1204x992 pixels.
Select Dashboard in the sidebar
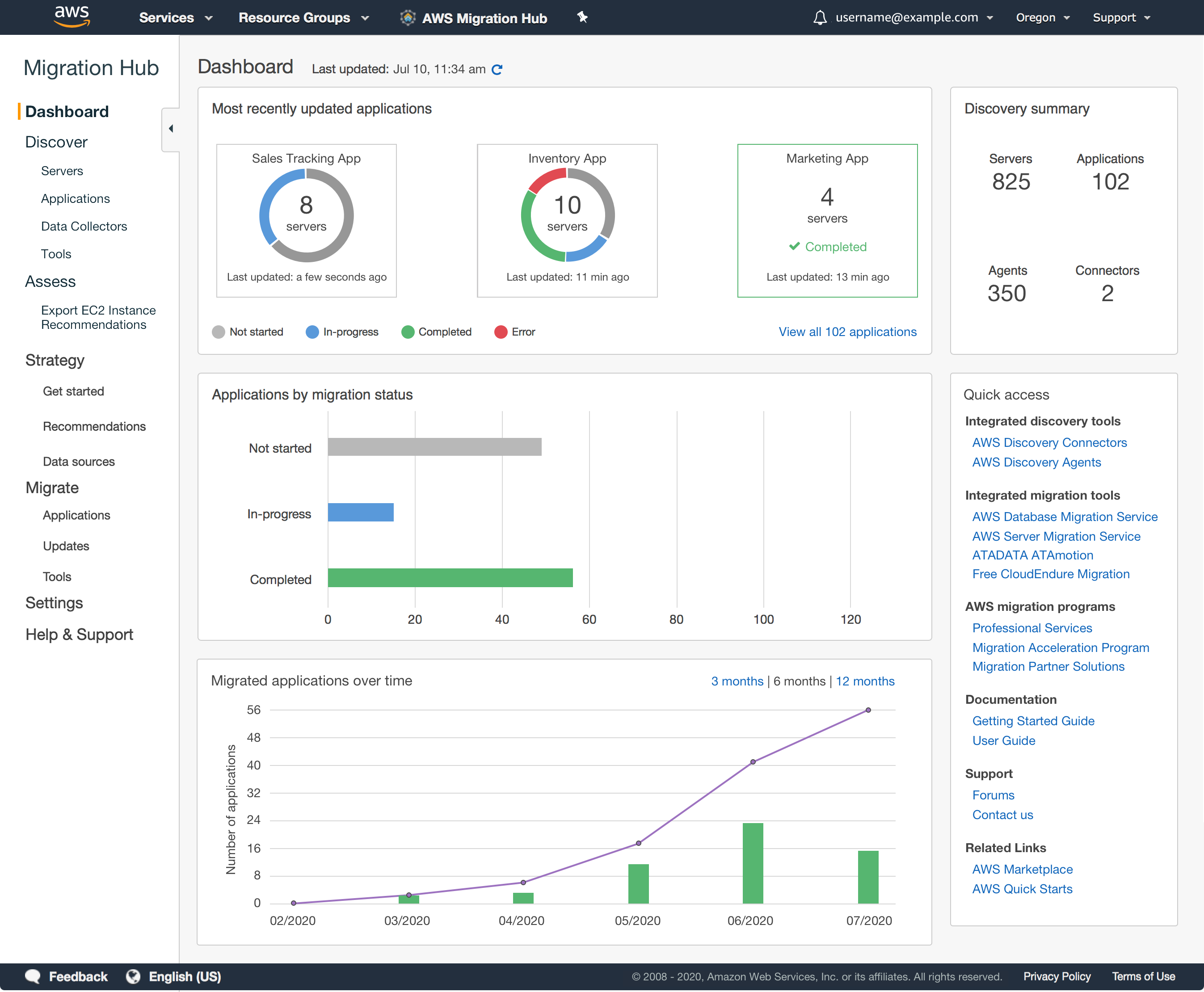[x=67, y=111]
